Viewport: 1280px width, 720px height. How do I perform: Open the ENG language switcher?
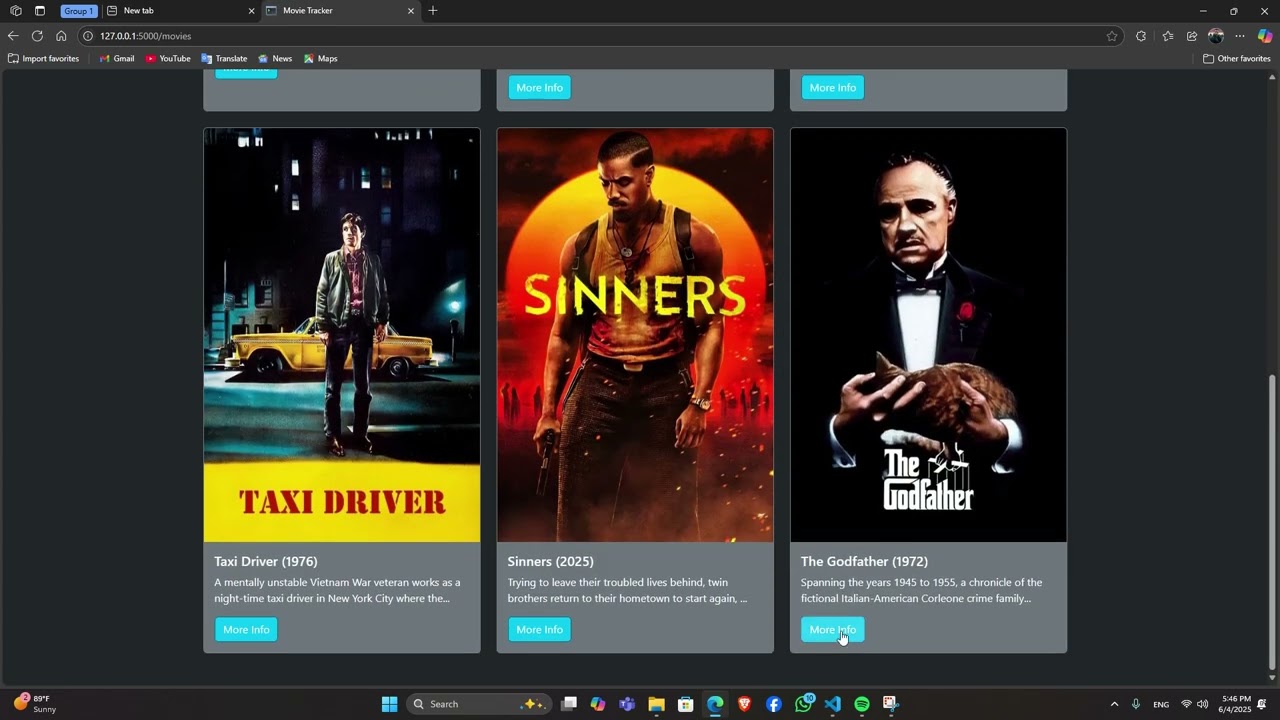click(x=1161, y=704)
